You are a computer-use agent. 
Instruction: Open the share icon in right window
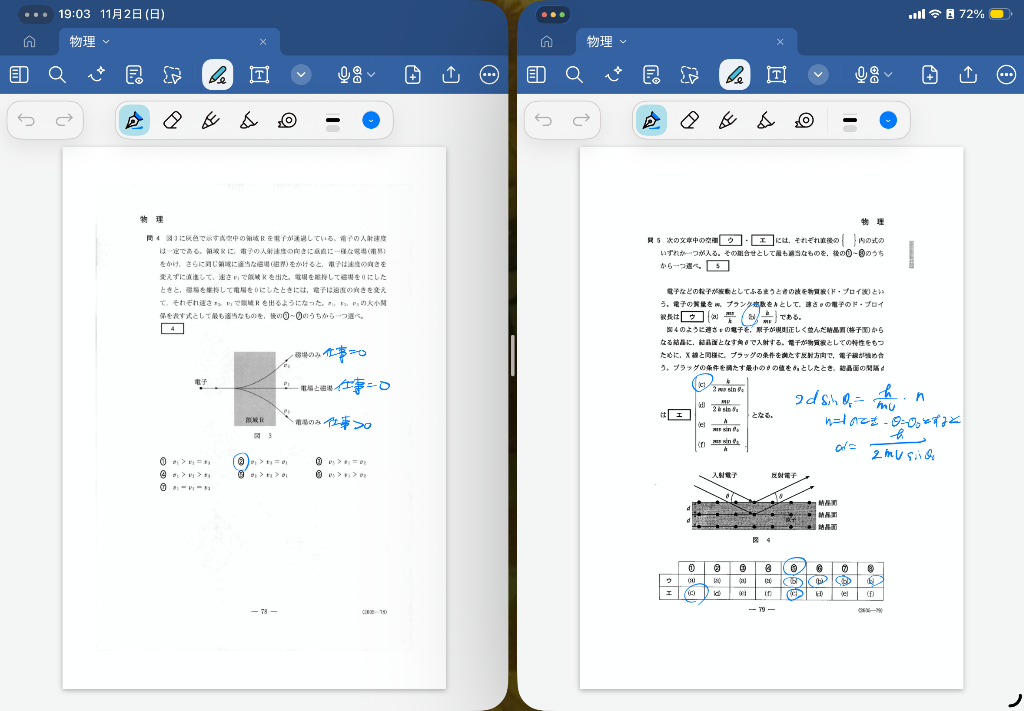point(968,75)
